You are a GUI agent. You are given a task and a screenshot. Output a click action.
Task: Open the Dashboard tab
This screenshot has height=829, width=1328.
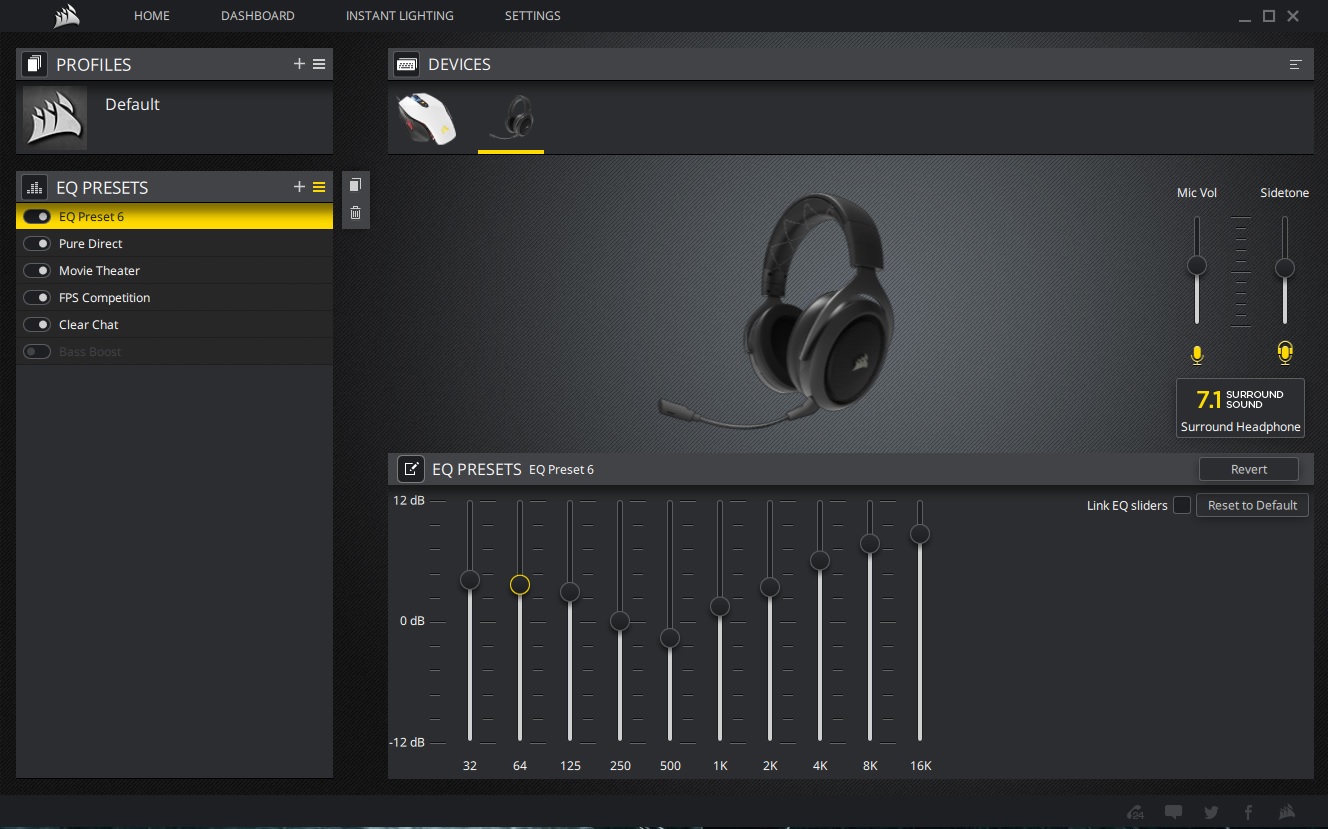pyautogui.click(x=257, y=16)
